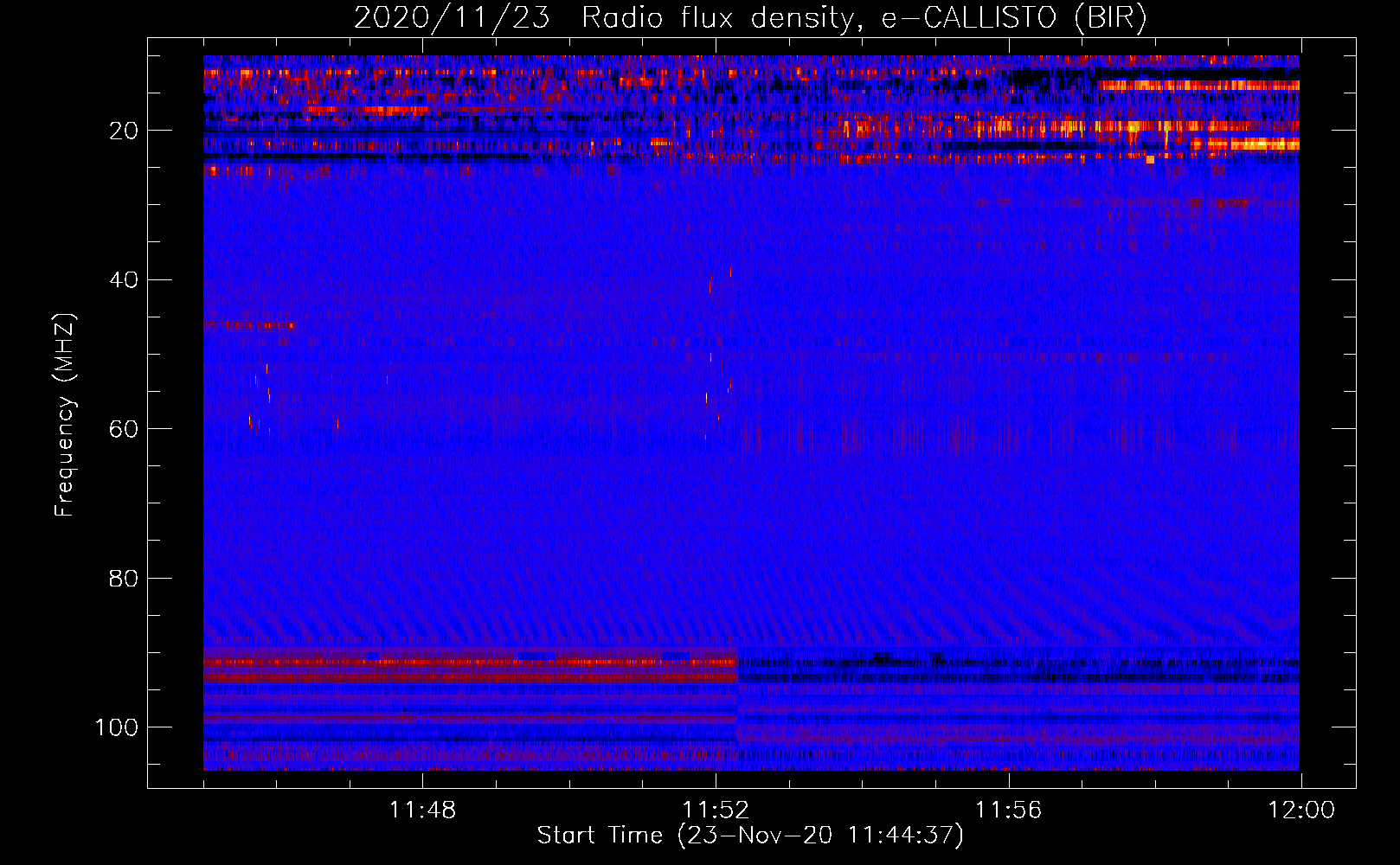Image resolution: width=1400 pixels, height=865 pixels.
Task: Click the 12:00 time tick label
Action: (1301, 811)
